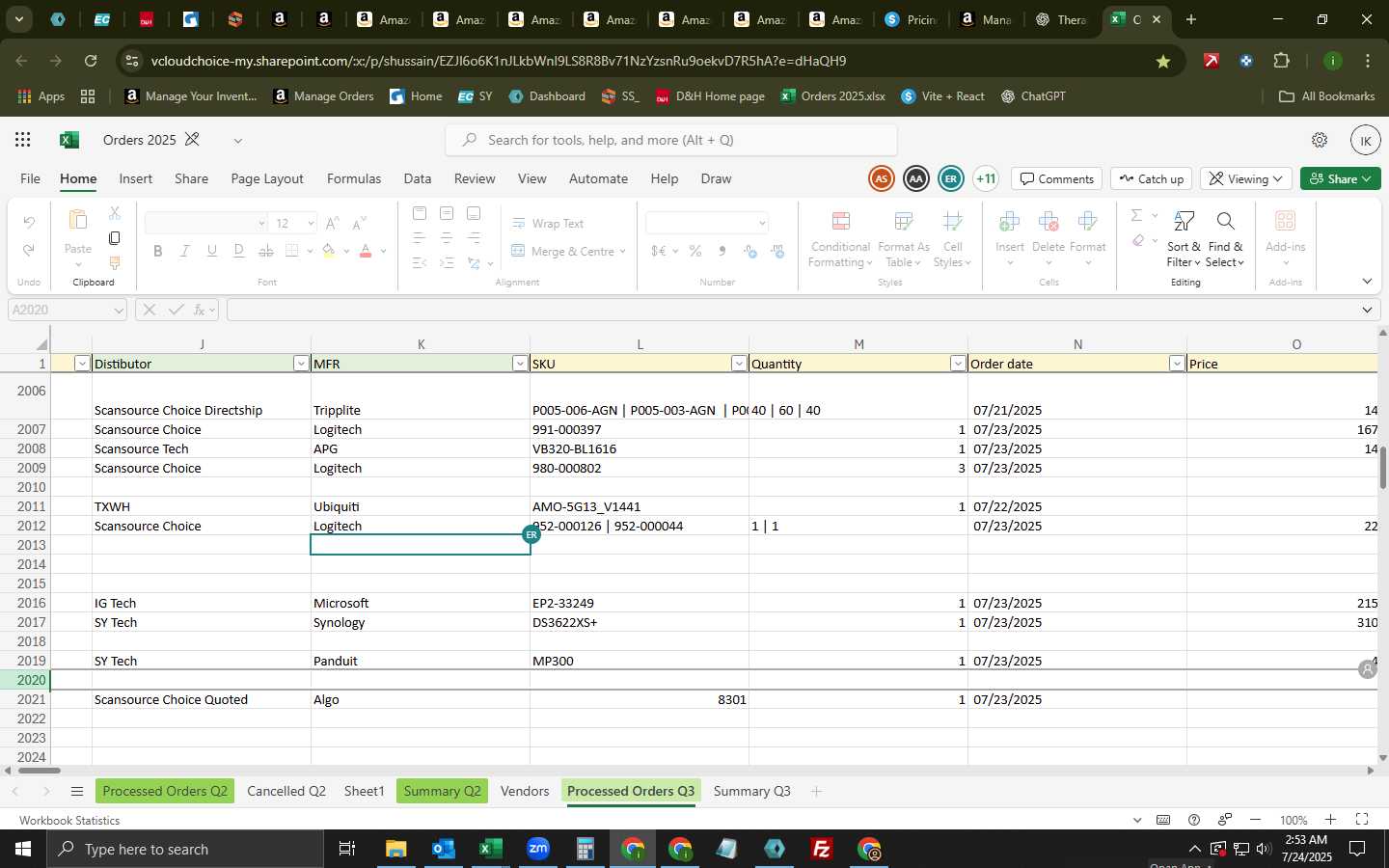Collapse the ribbon with chevron

point(1367,282)
